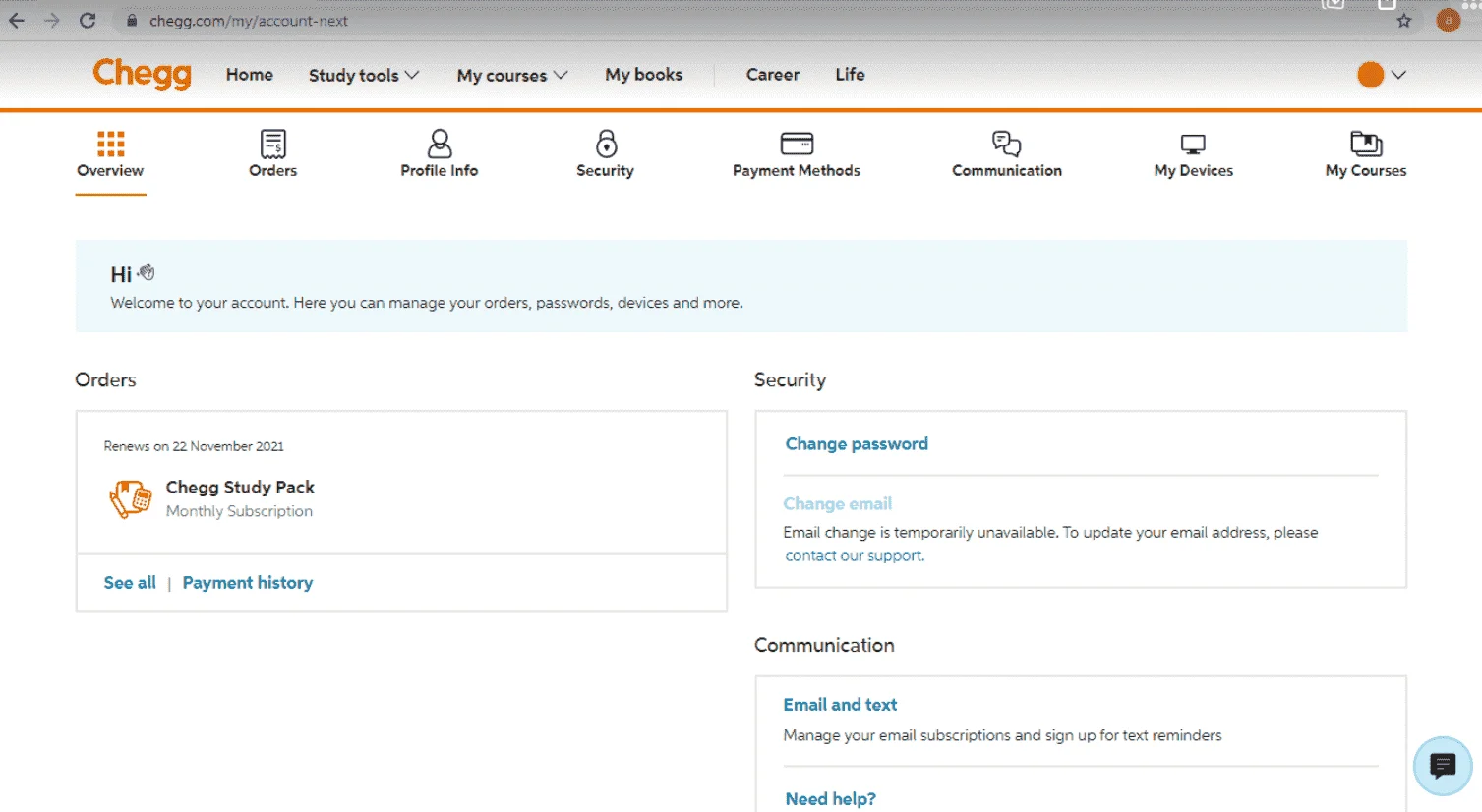Image resolution: width=1482 pixels, height=812 pixels.
Task: Click the Chegg Study Pack product icon
Action: 131,498
